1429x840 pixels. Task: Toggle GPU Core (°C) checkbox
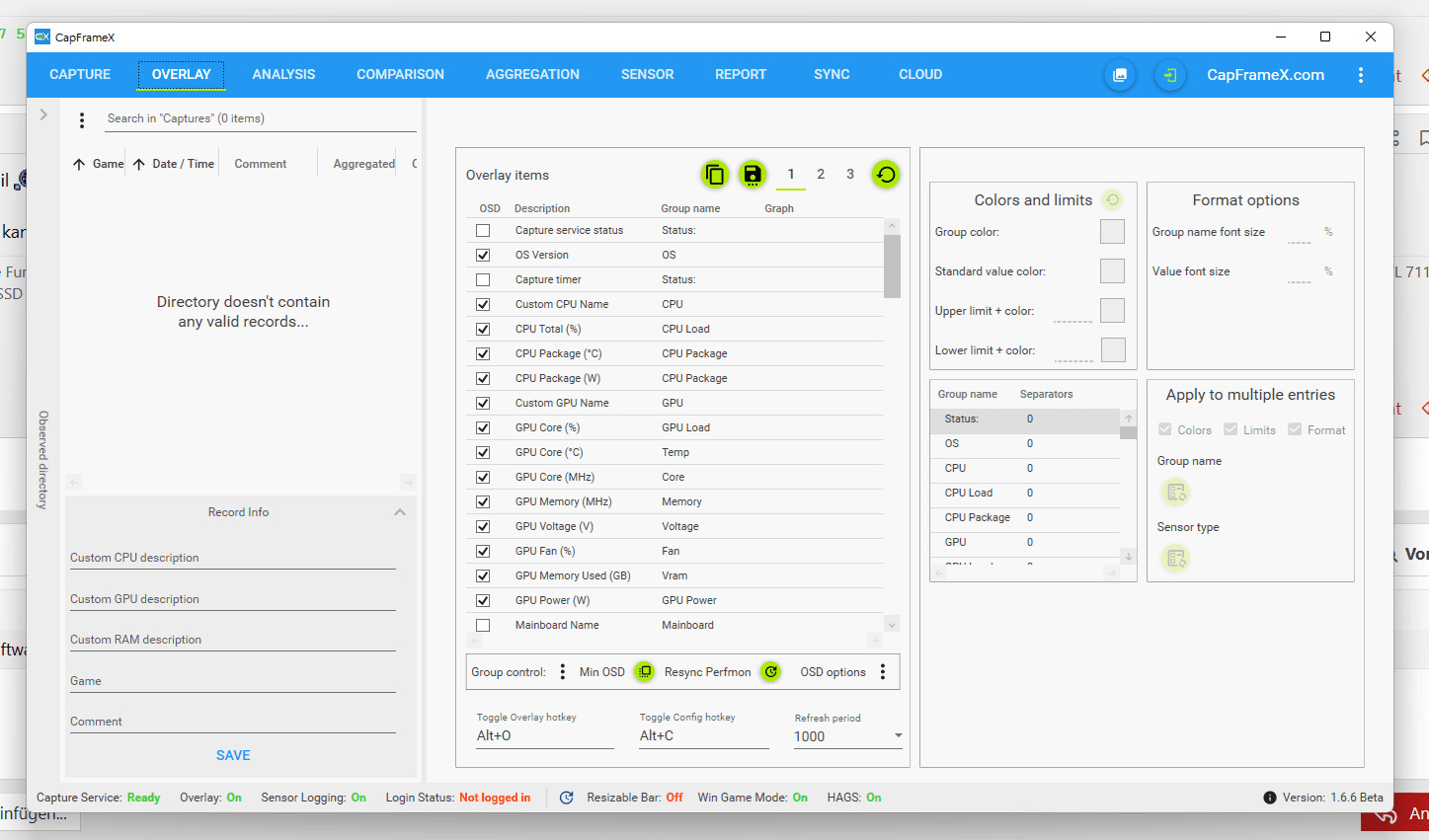tap(483, 452)
